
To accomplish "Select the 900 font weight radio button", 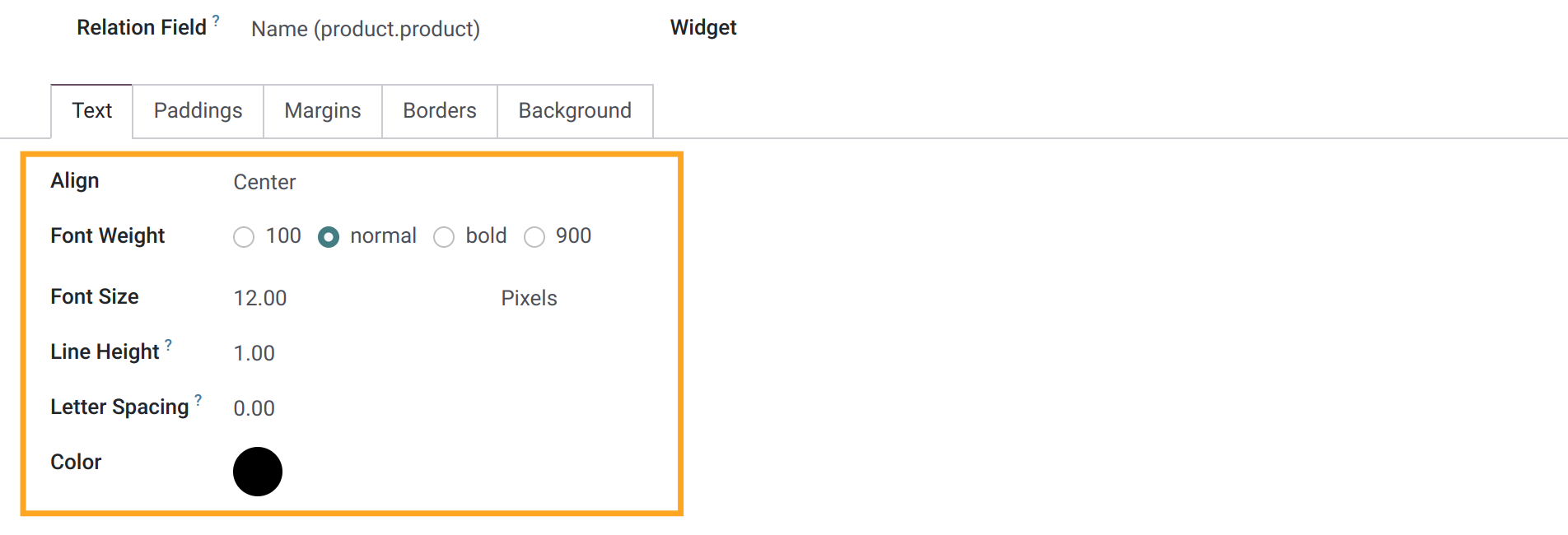I will point(534,237).
